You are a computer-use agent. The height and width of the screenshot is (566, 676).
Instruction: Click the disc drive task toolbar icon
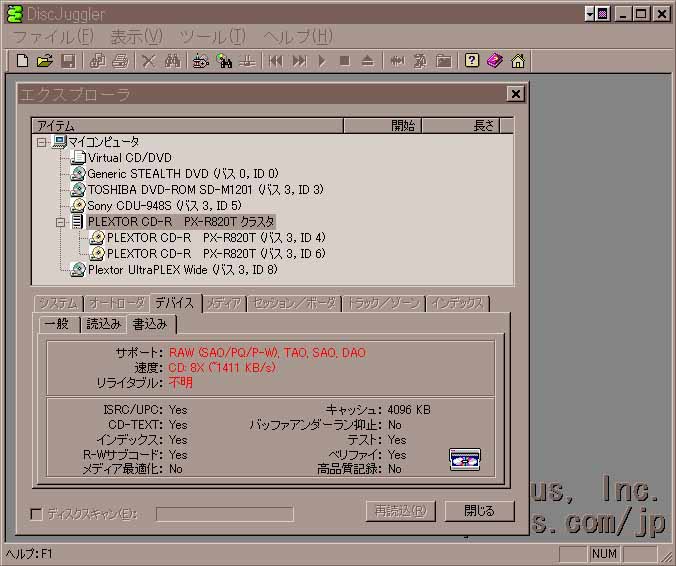pyautogui.click(x=200, y=61)
